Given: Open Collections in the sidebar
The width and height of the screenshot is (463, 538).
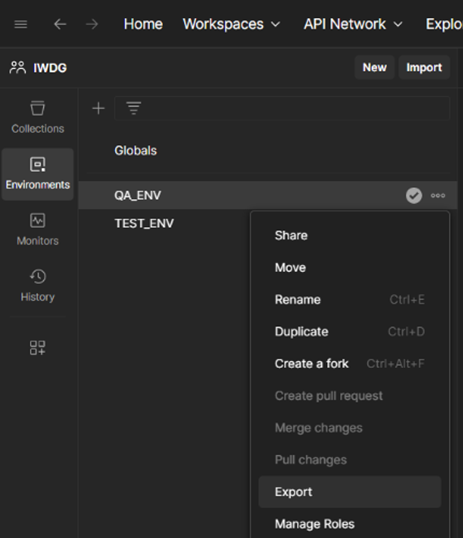Looking at the screenshot, I should (x=38, y=117).
